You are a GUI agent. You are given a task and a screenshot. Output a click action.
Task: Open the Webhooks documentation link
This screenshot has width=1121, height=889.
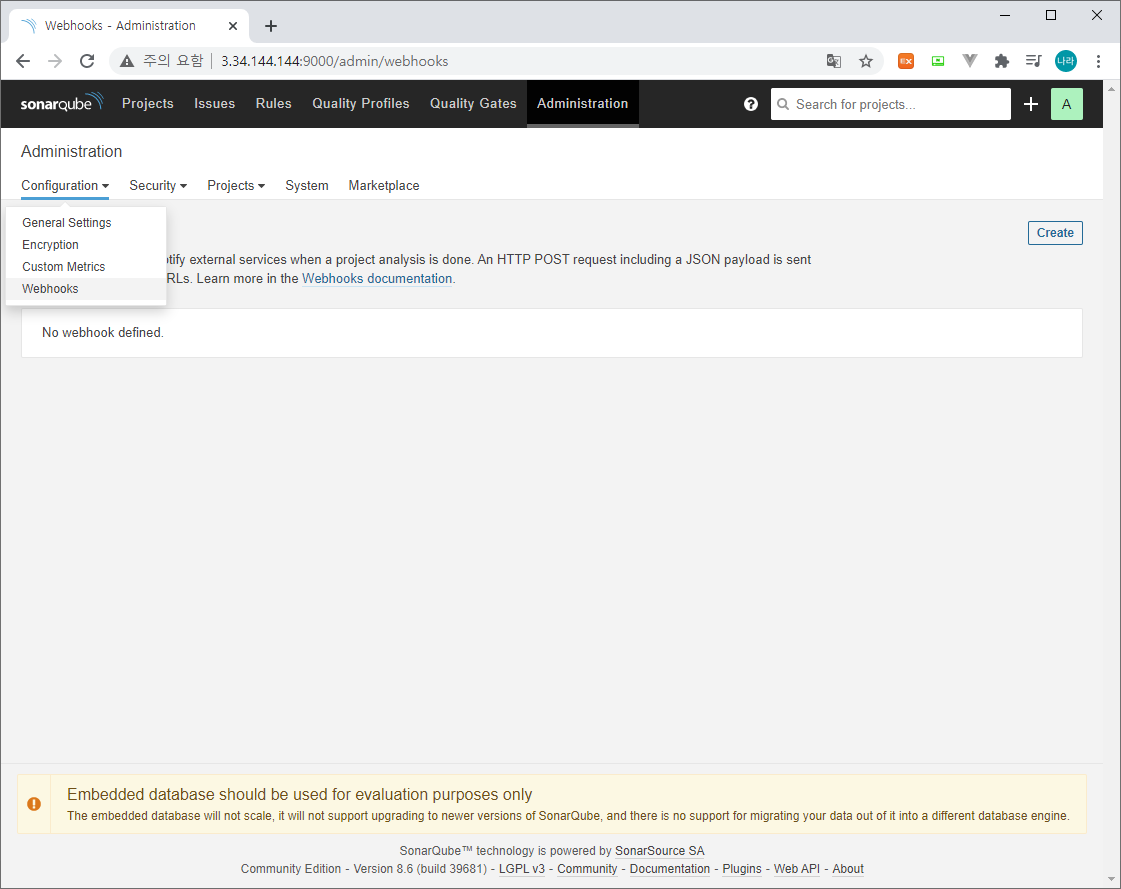(377, 278)
